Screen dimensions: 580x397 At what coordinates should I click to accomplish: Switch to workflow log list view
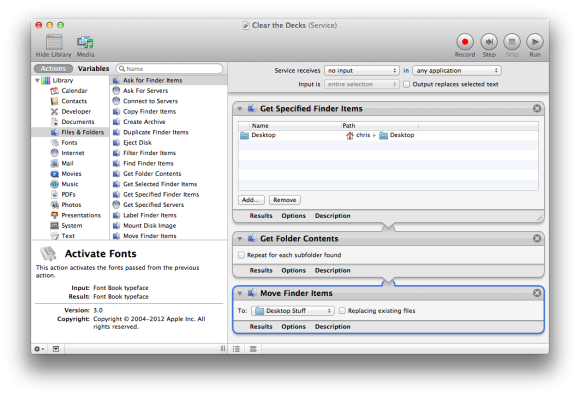point(236,349)
